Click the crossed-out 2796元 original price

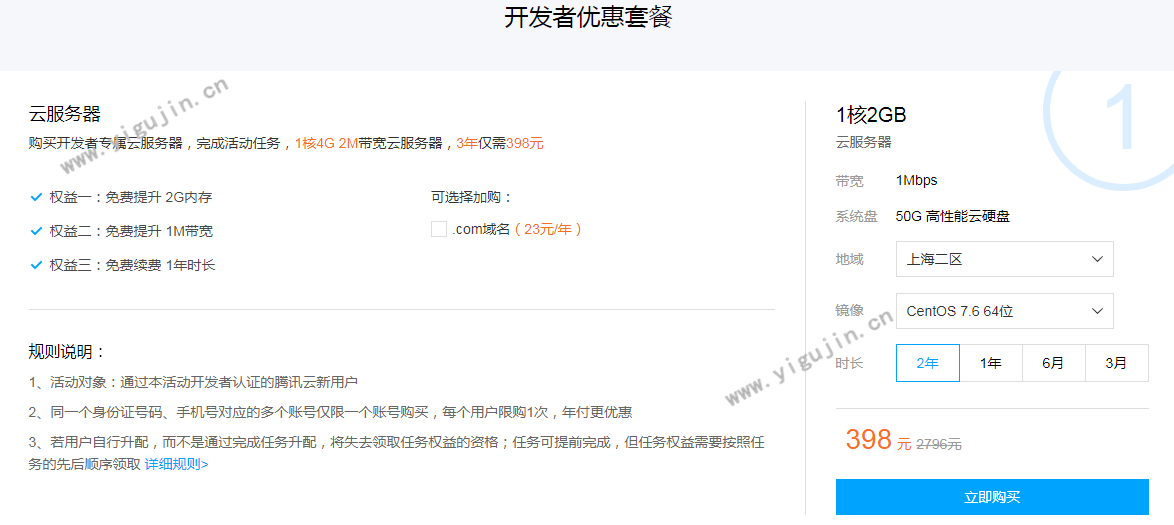pyautogui.click(x=939, y=444)
